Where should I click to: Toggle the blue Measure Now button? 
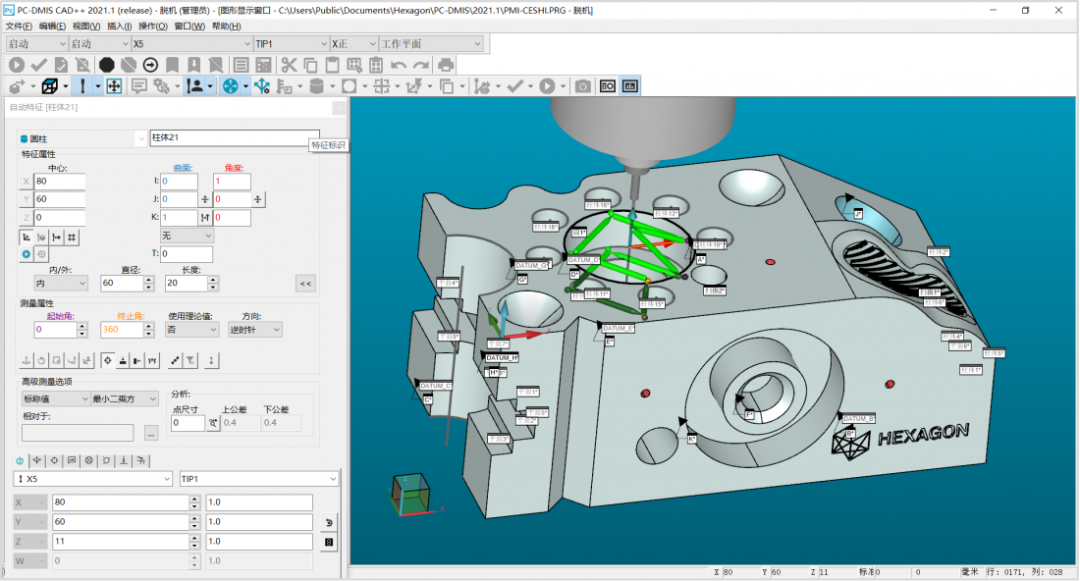(26, 254)
